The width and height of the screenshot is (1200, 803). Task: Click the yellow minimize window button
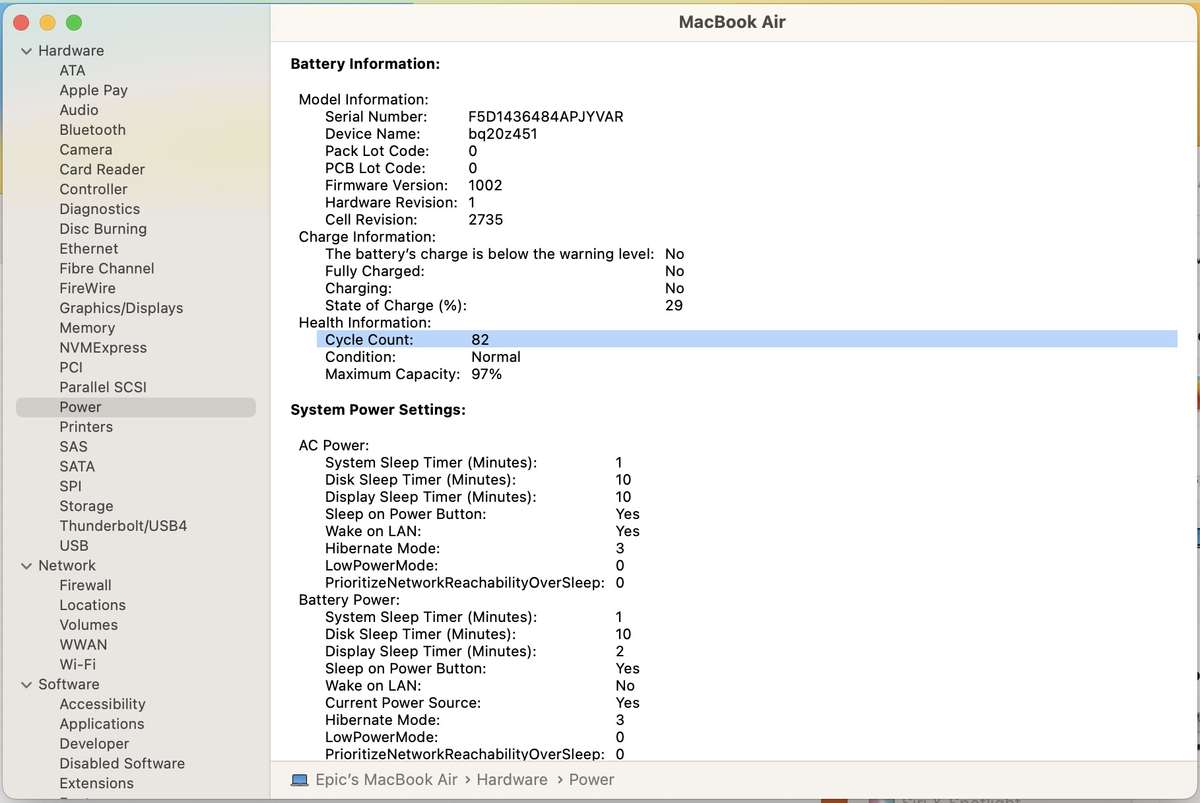[47, 22]
